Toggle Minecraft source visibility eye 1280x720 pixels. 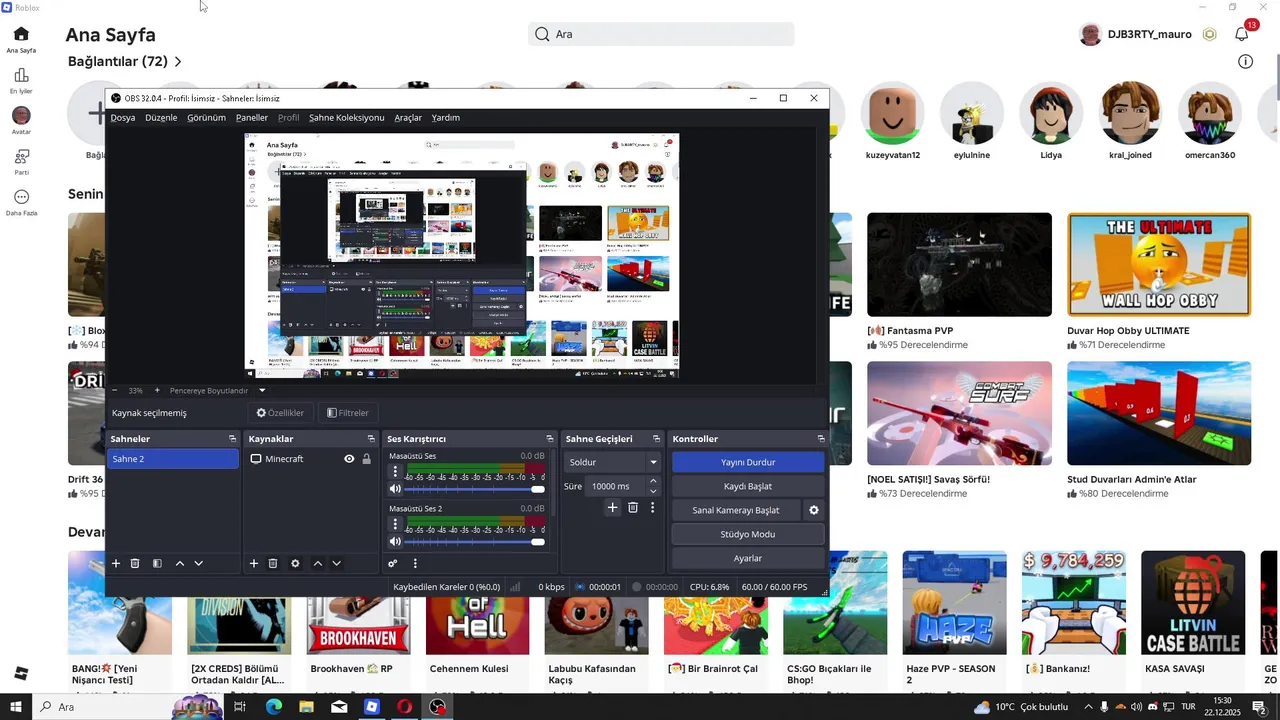point(349,459)
